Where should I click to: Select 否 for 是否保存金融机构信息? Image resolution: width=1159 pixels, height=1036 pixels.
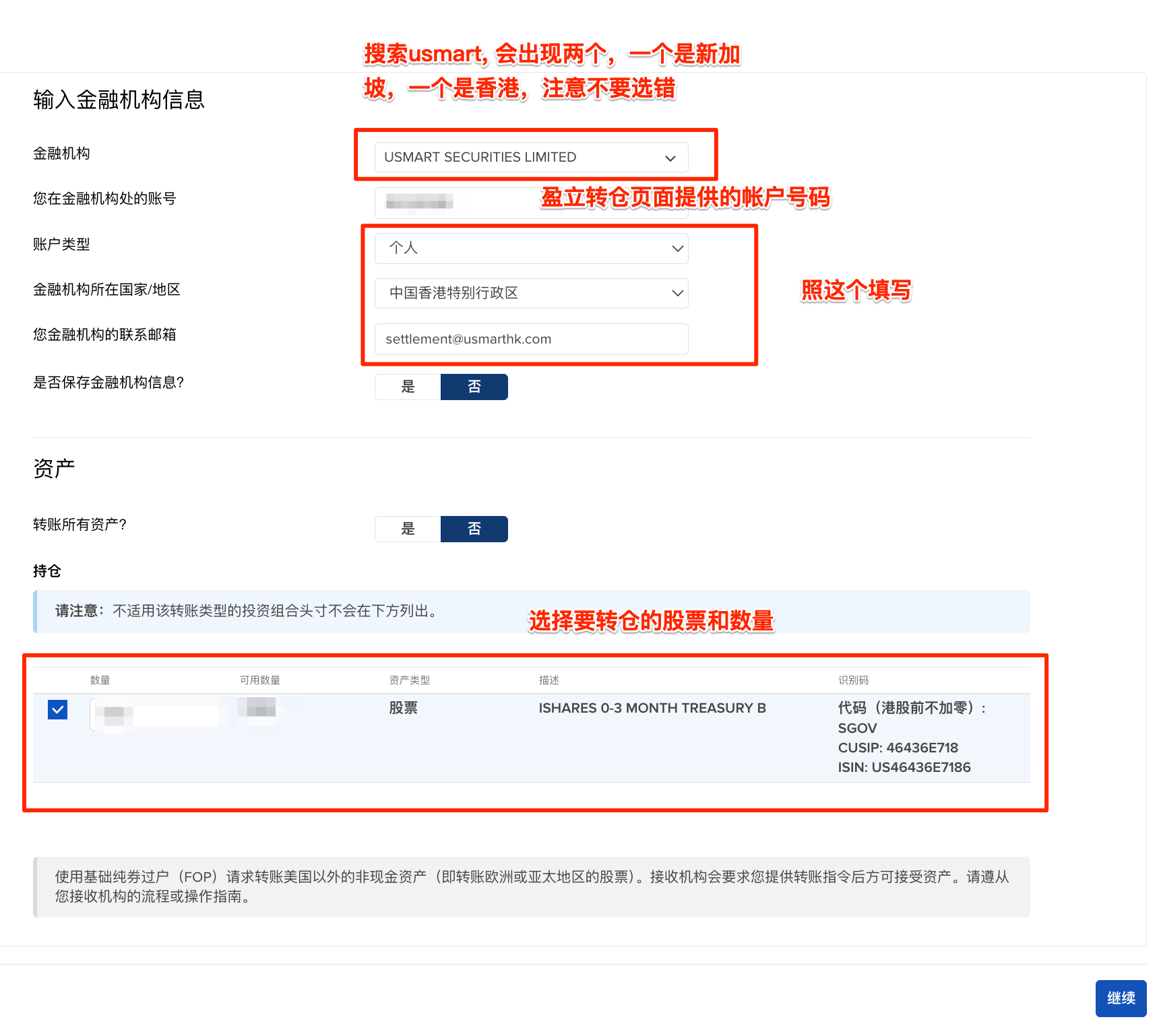(474, 387)
